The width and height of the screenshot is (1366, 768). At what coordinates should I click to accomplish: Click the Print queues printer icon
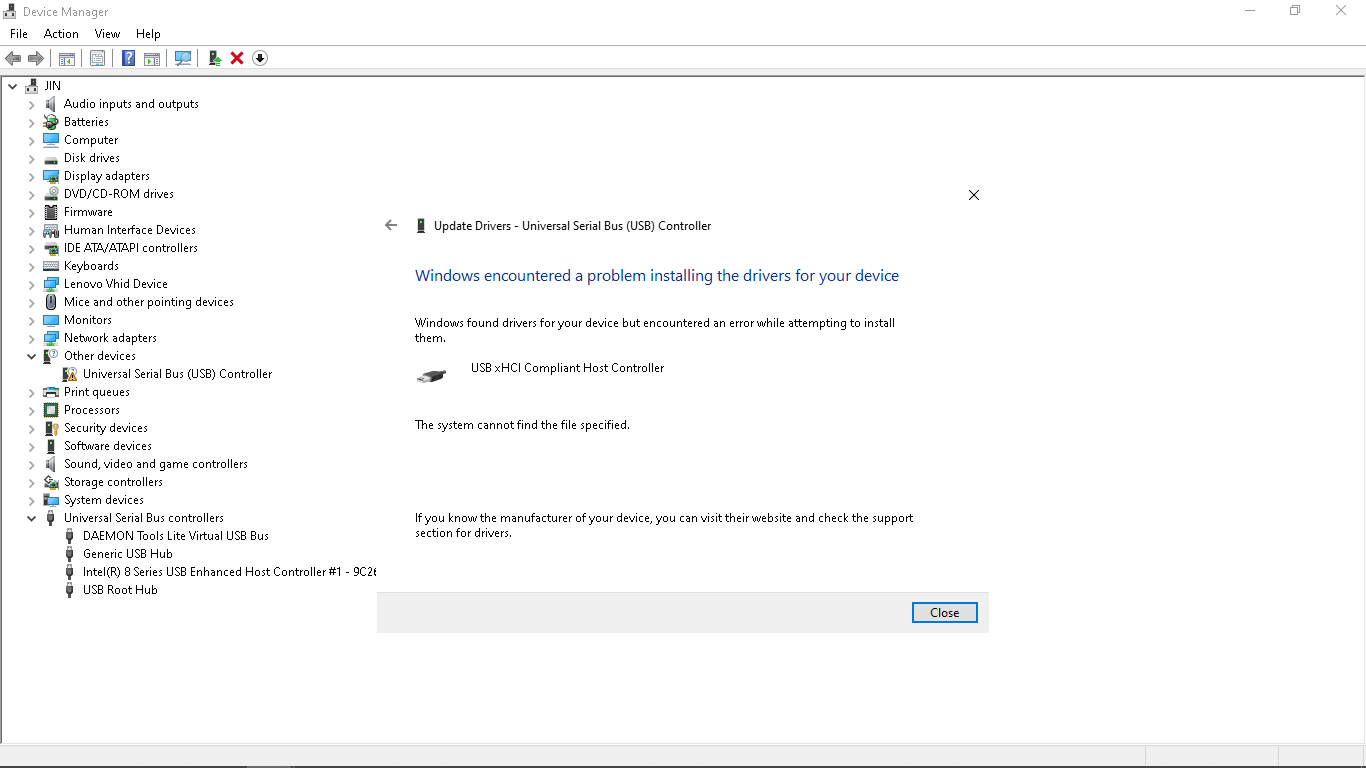click(51, 392)
